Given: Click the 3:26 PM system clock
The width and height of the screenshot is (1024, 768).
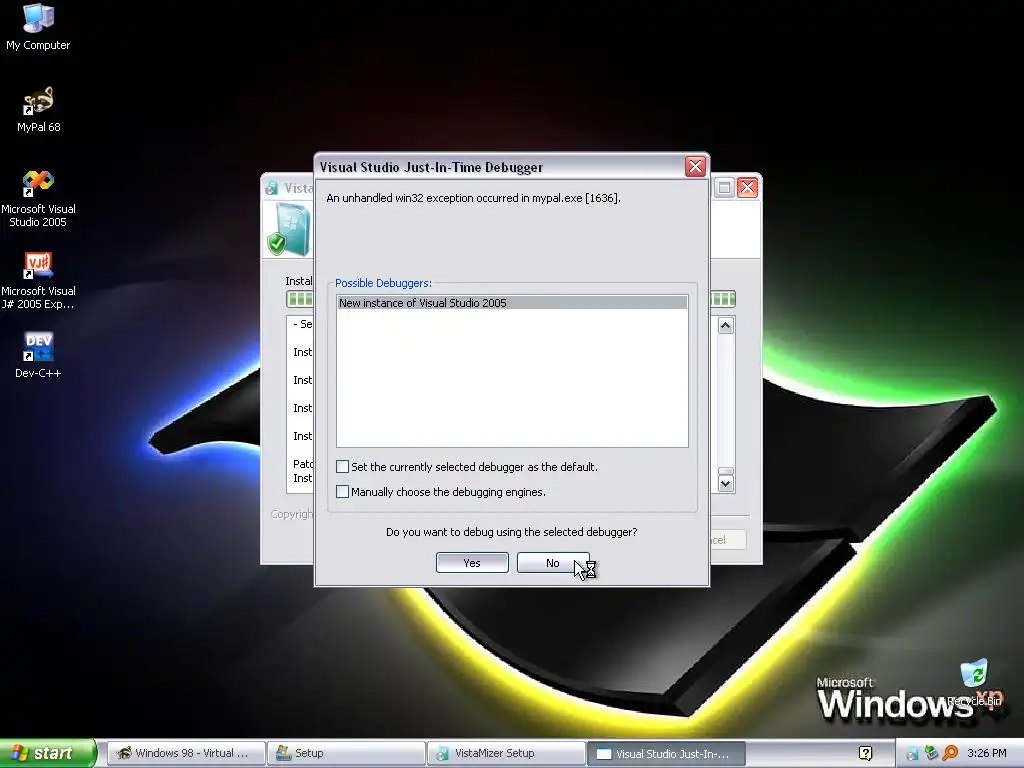Looking at the screenshot, I should tap(987, 753).
